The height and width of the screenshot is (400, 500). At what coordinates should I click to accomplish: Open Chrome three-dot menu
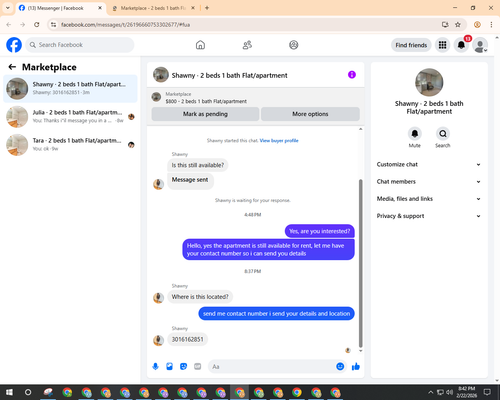[x=491, y=25]
